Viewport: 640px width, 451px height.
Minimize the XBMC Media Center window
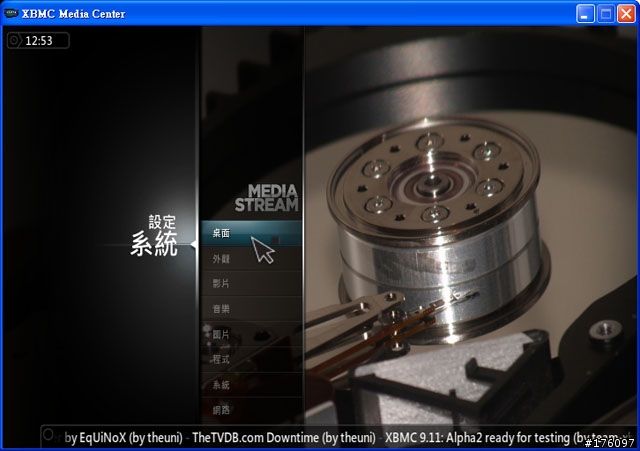pyautogui.click(x=585, y=14)
